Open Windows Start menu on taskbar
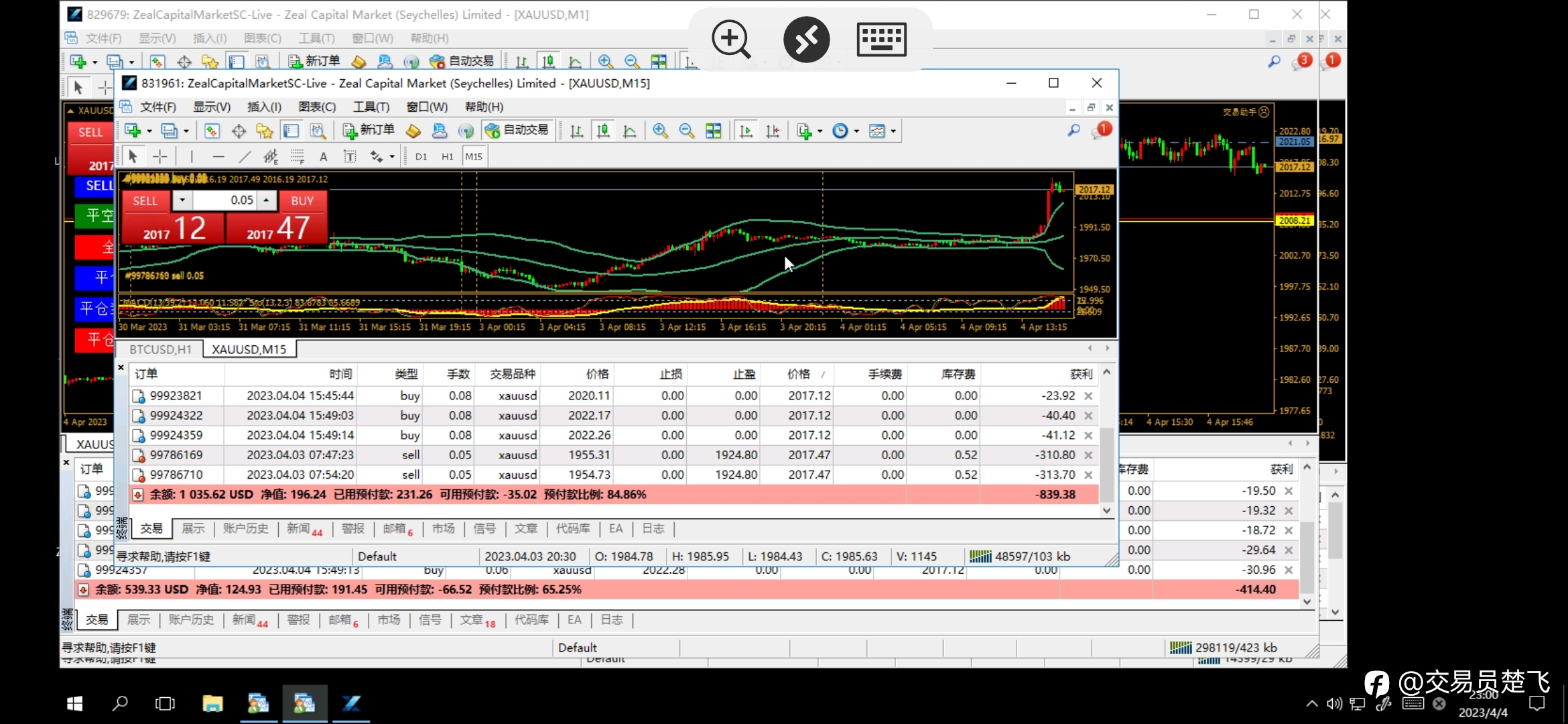Viewport: 1568px width, 724px height. tap(74, 703)
